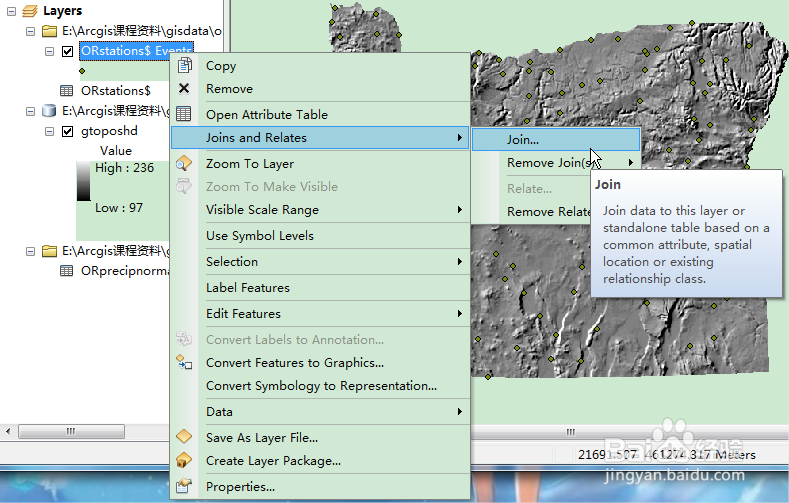The height and width of the screenshot is (503, 789).
Task: Open the Joins and Relates submenu
Action: tap(320, 137)
